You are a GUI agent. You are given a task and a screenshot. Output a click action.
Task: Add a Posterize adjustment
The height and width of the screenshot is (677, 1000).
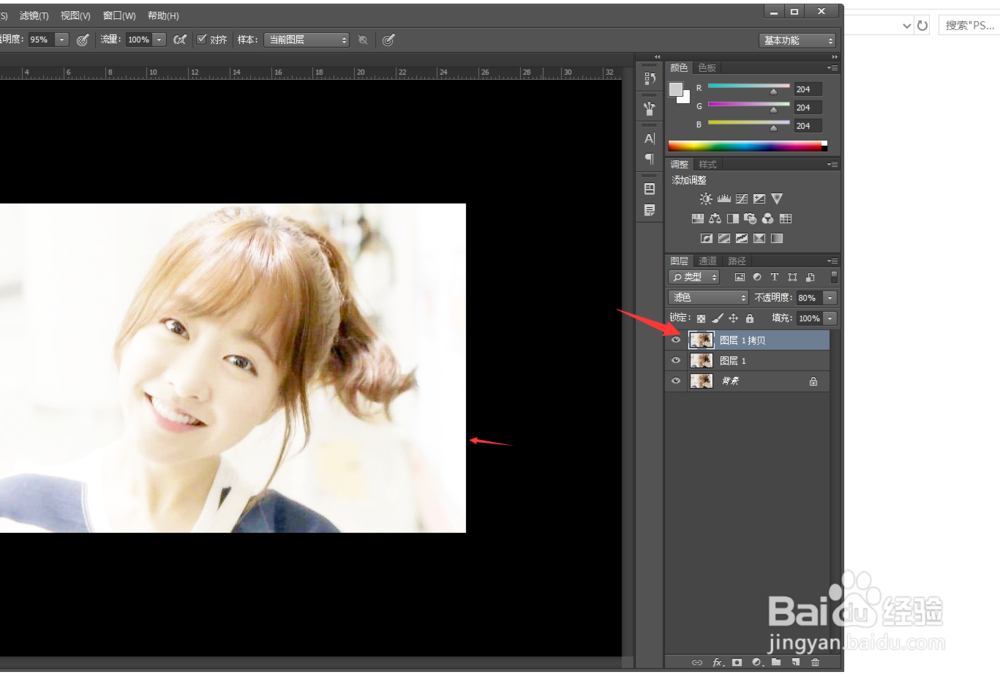point(724,238)
